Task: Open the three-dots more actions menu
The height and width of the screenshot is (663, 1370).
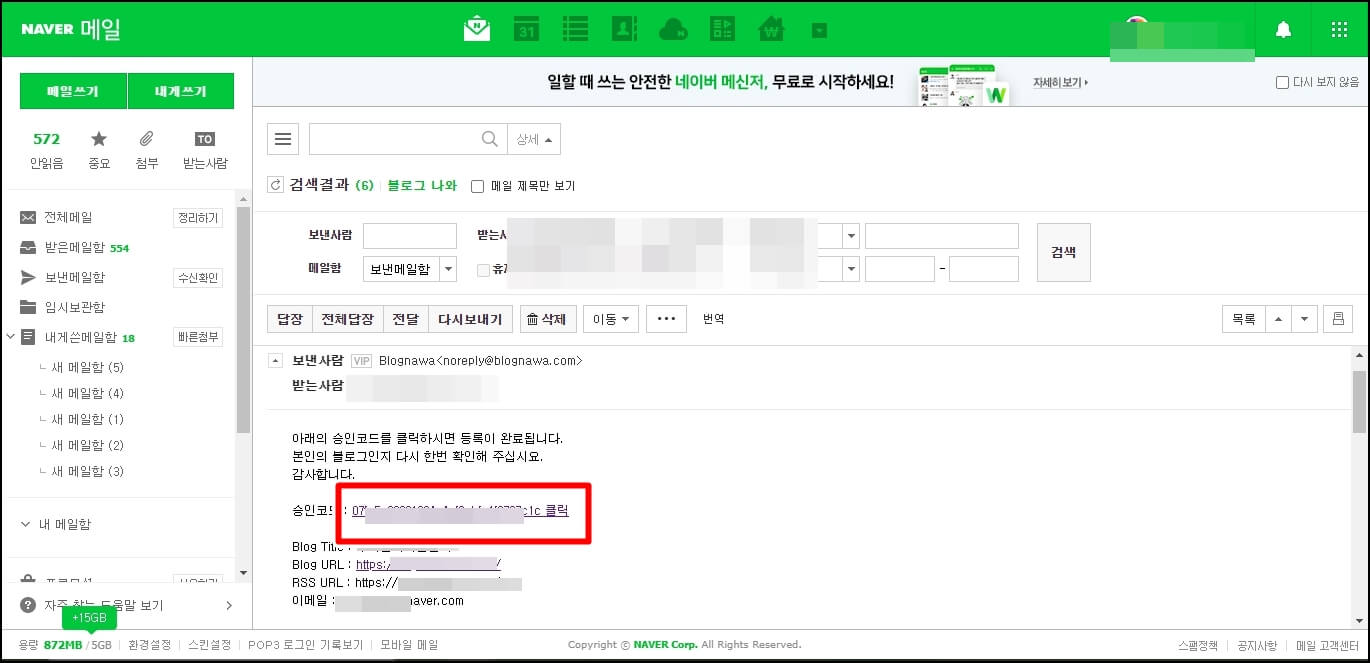Action: point(666,319)
